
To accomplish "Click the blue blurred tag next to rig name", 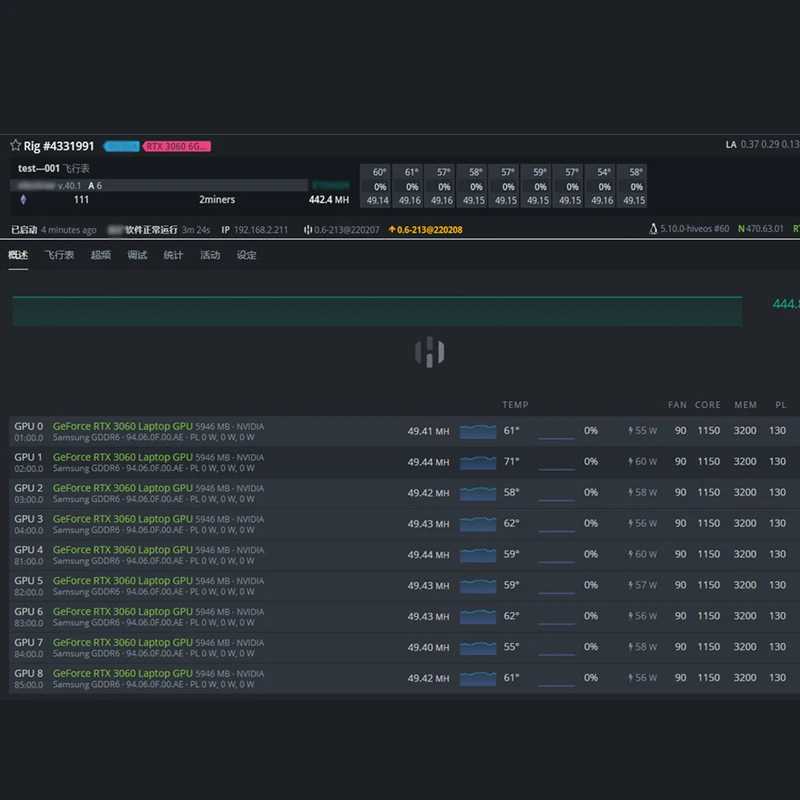I will (121, 146).
